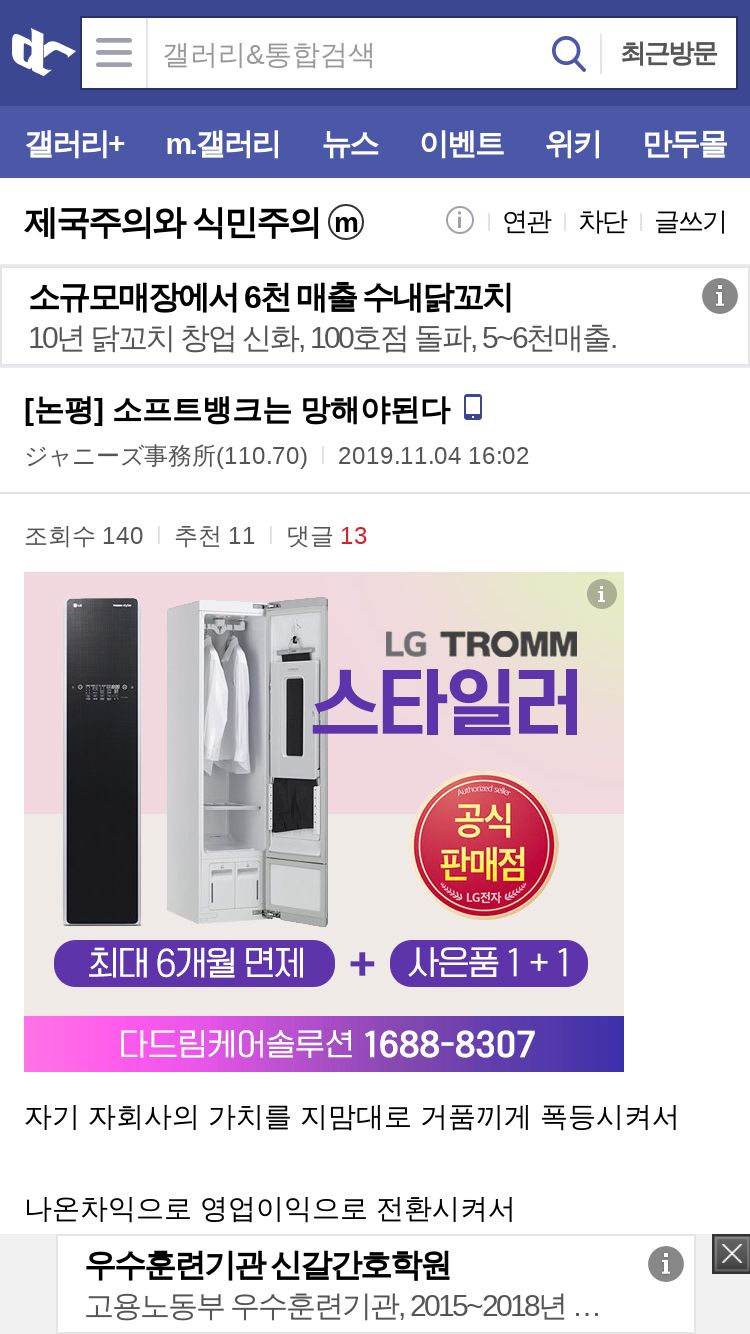Tap the info icon on chicken skewer ad
This screenshot has width=750, height=1334.
coord(719,296)
